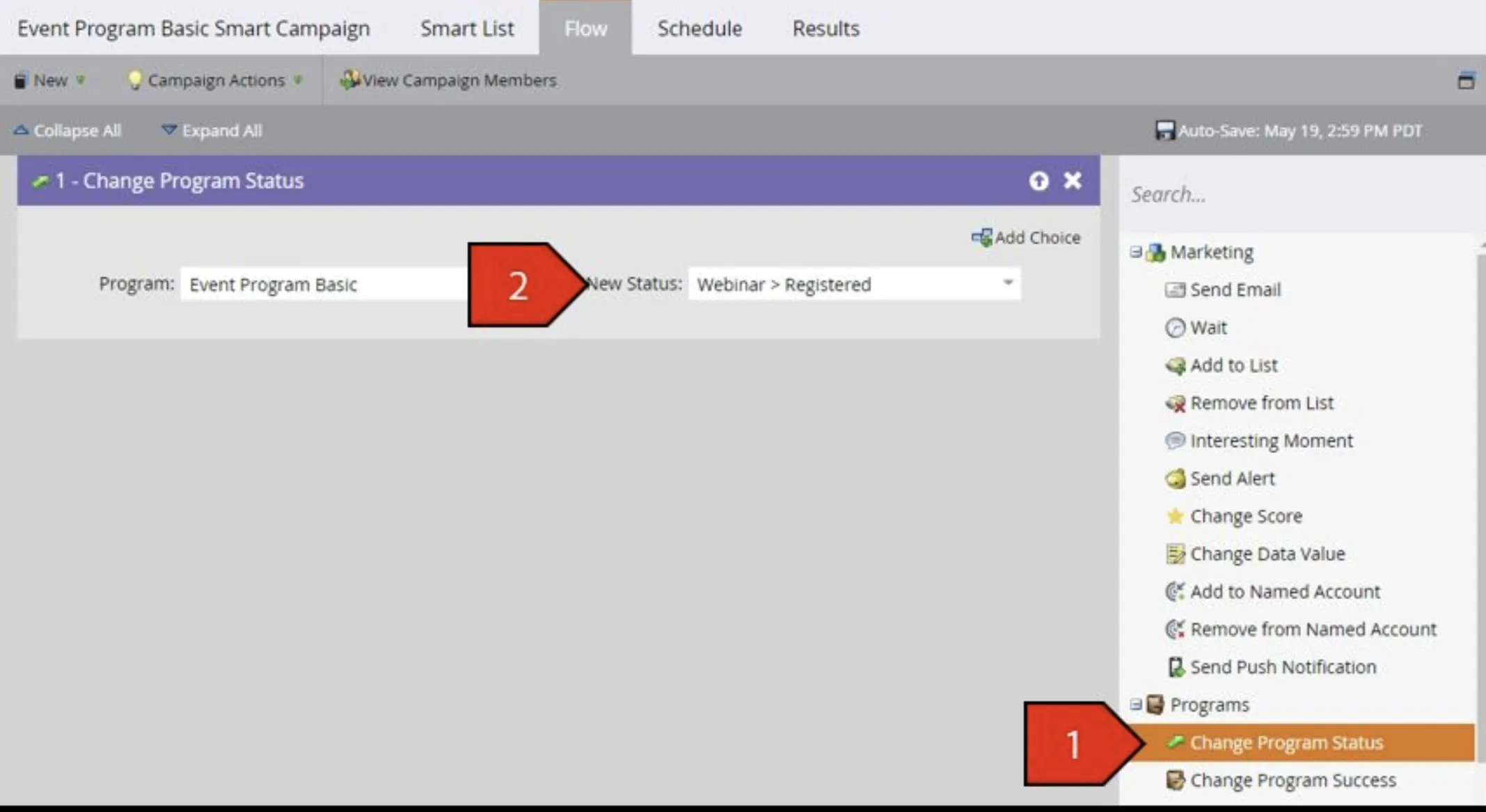Viewport: 1486px width, 812px height.
Task: Open the Smart List tab
Action: pos(467,29)
